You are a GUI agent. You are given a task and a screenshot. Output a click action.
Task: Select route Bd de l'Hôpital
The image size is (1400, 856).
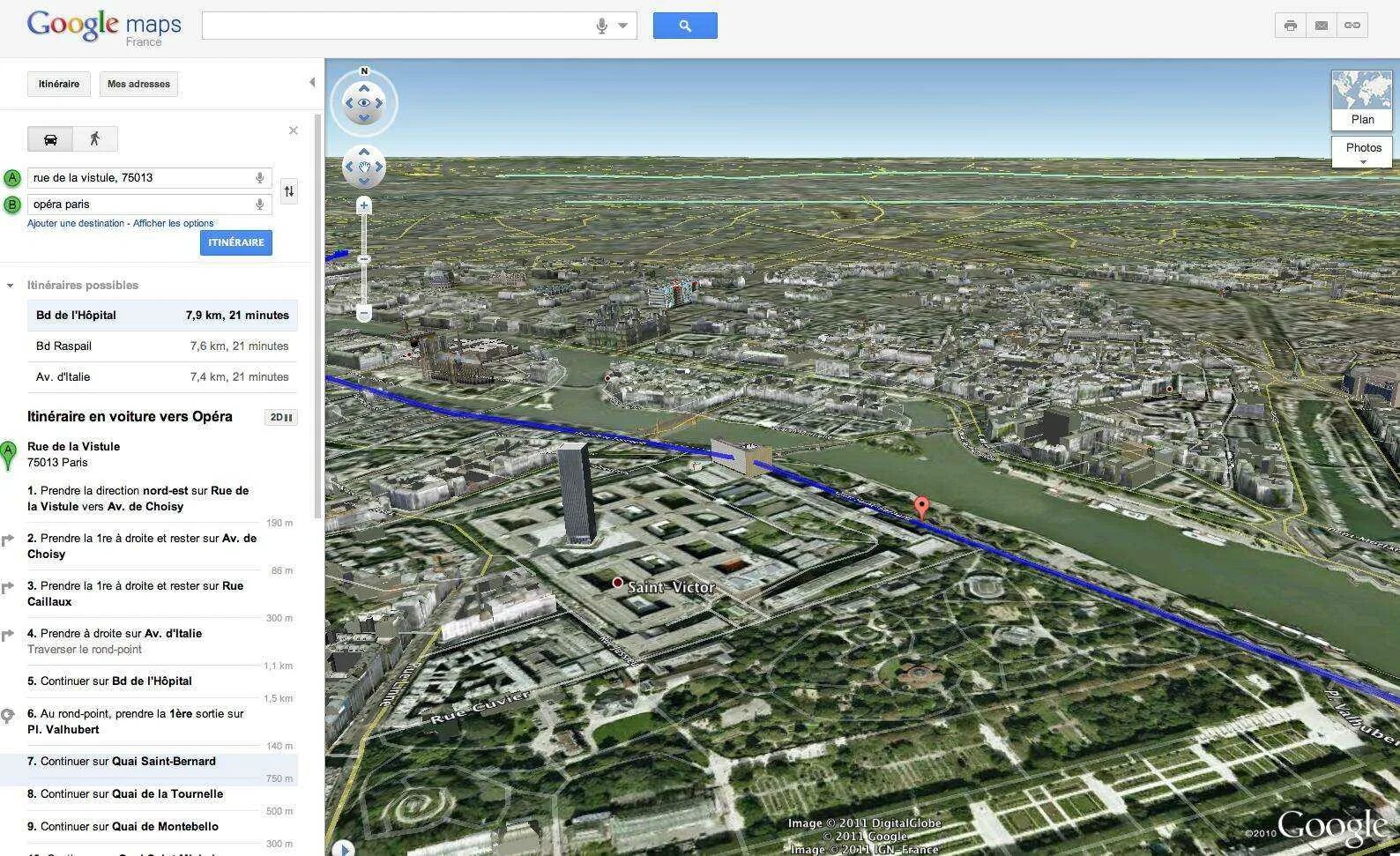coord(162,316)
